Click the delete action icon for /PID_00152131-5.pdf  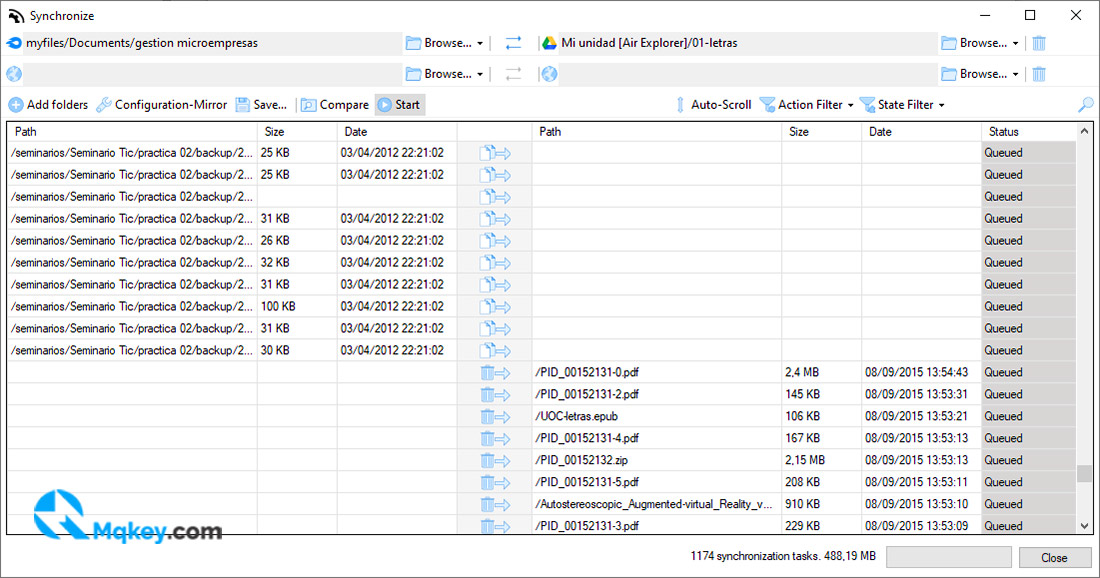coord(495,482)
